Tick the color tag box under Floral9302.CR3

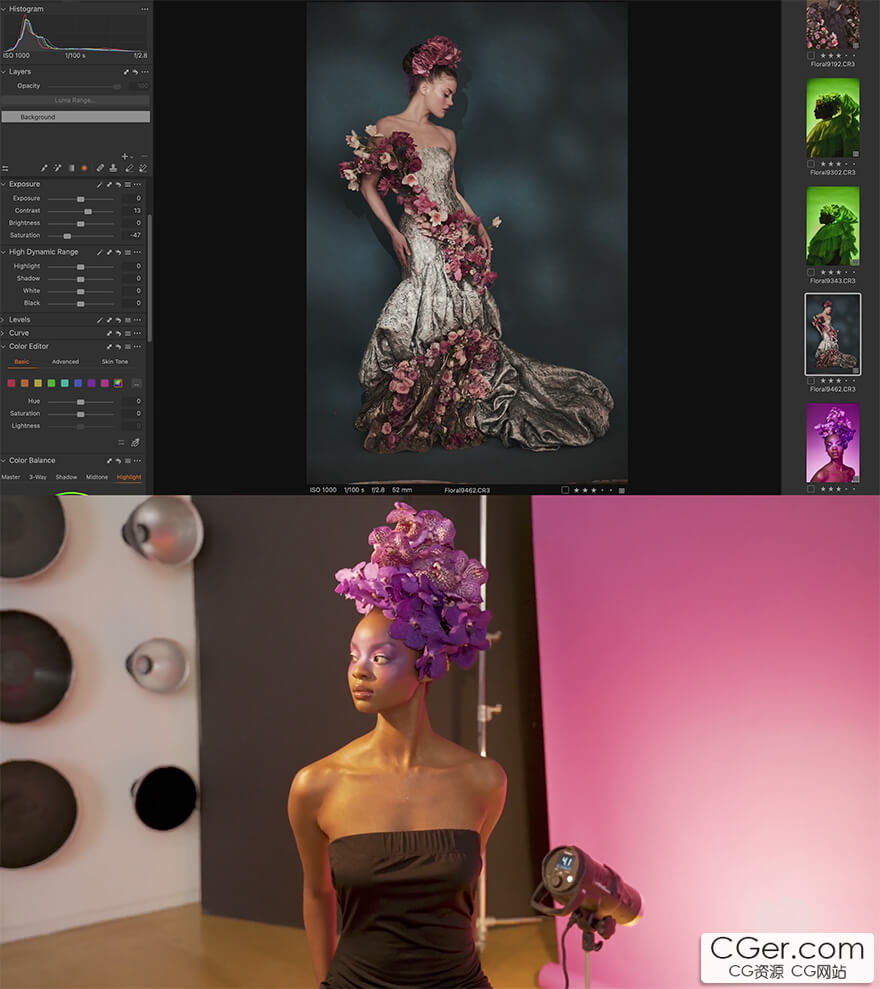point(811,164)
